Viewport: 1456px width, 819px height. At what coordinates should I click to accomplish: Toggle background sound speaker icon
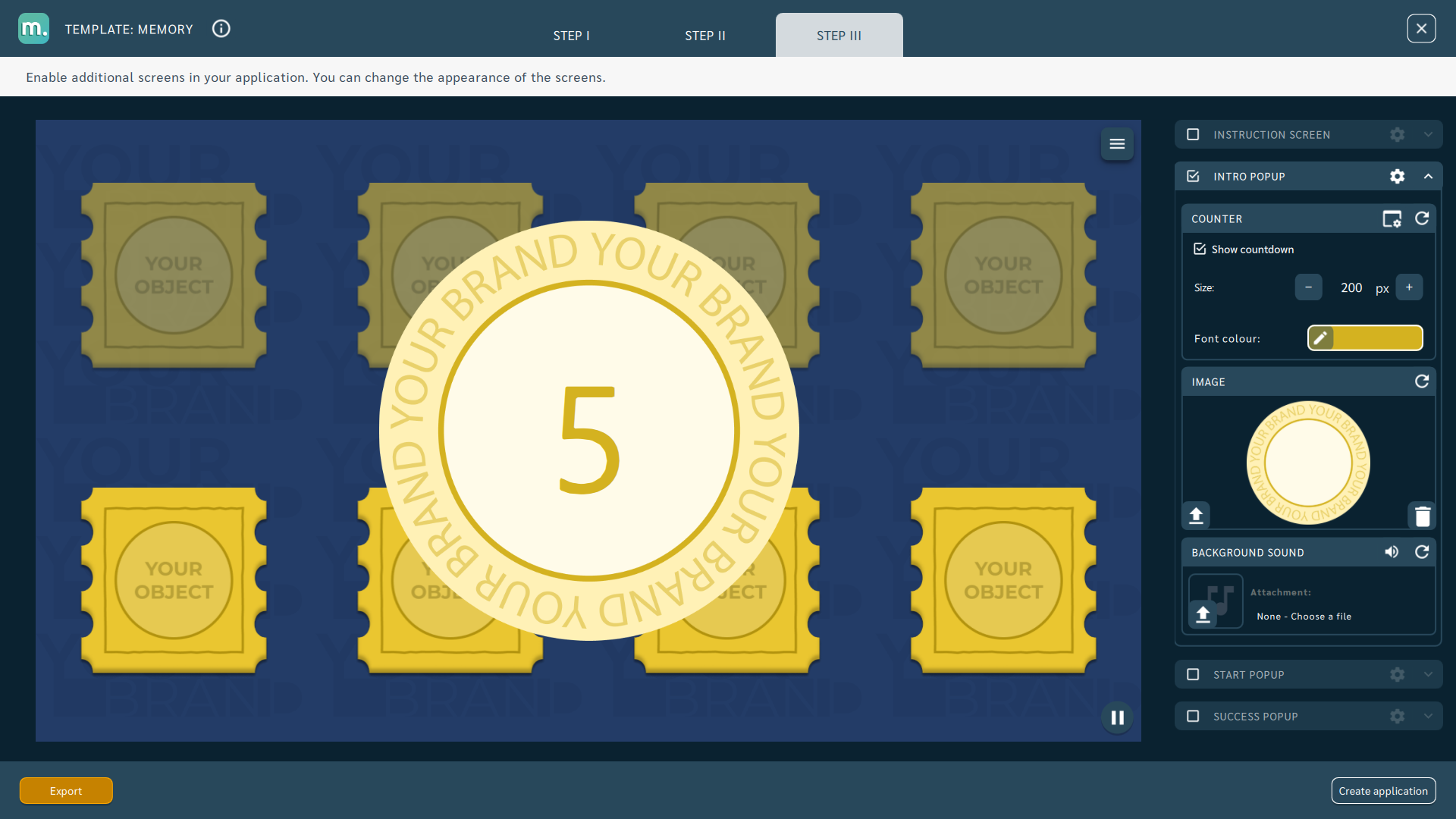[x=1392, y=552]
